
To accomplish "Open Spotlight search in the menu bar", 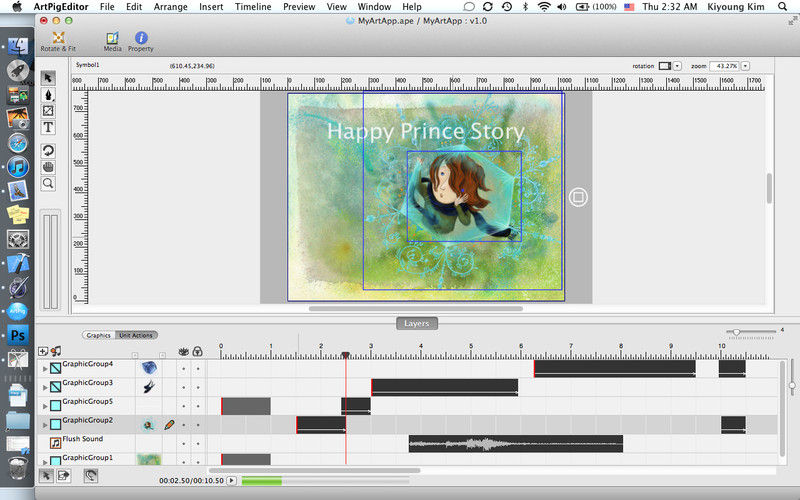I will (782, 7).
